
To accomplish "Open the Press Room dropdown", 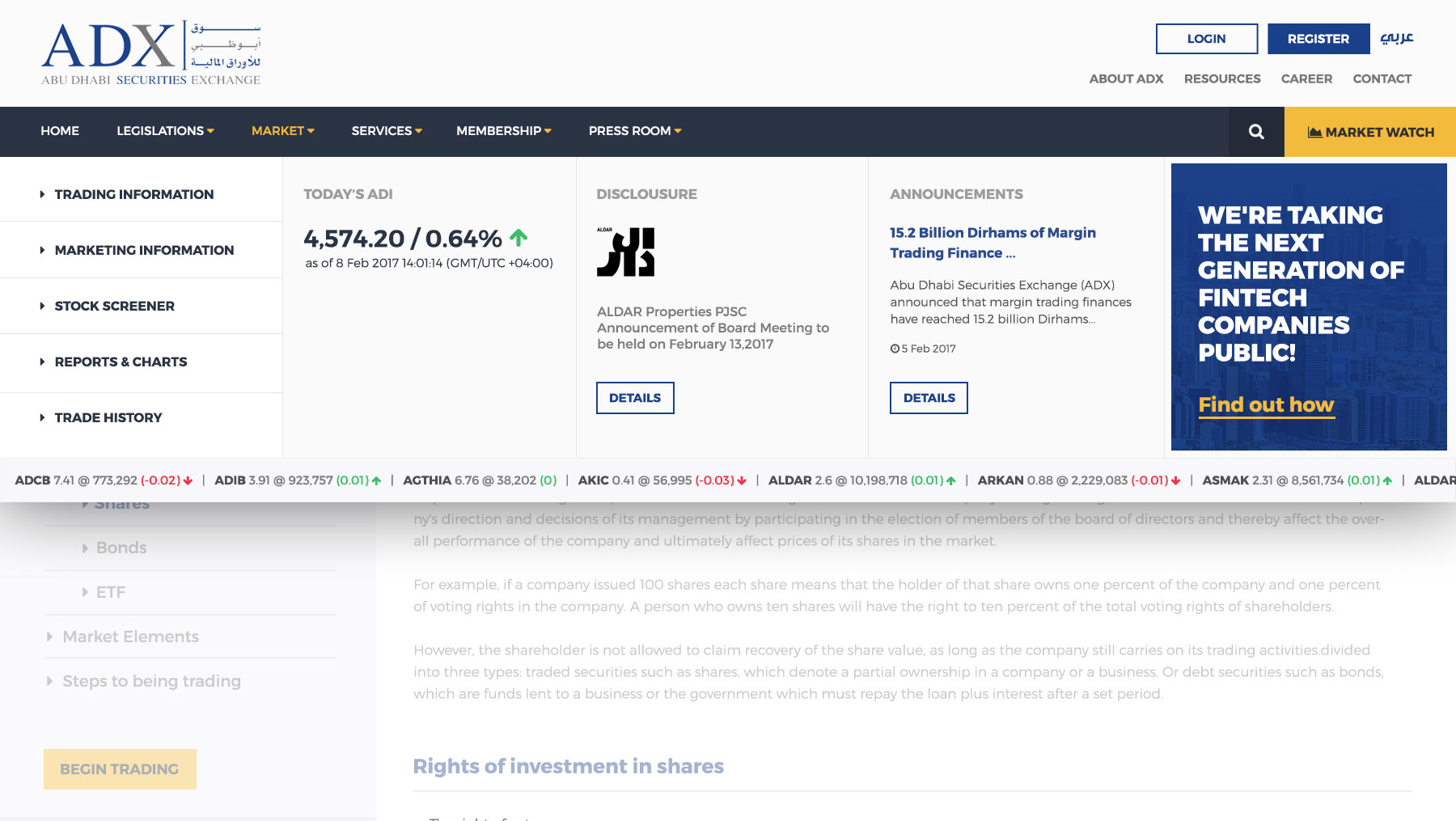I will [635, 131].
